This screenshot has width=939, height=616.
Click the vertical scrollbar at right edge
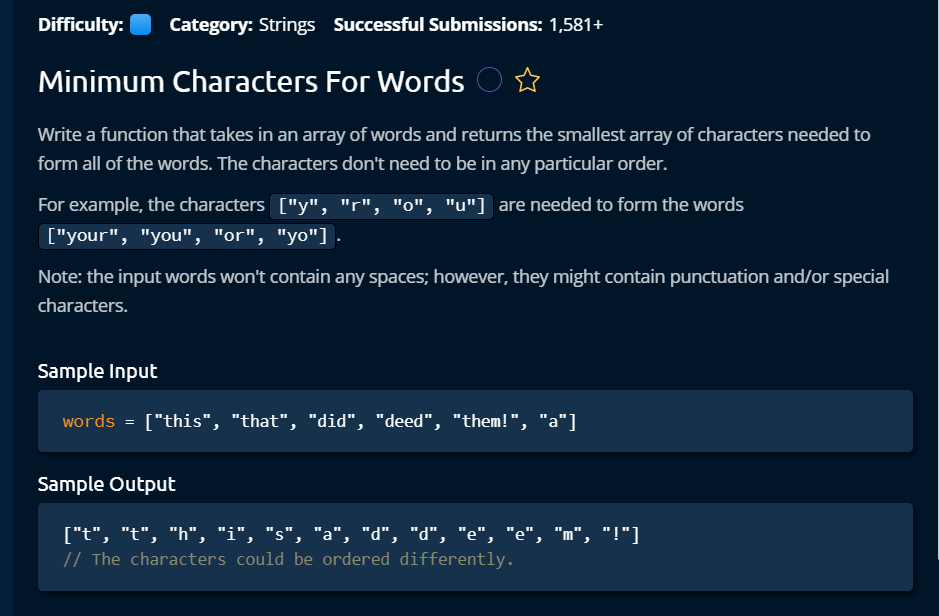pyautogui.click(x=937, y=280)
